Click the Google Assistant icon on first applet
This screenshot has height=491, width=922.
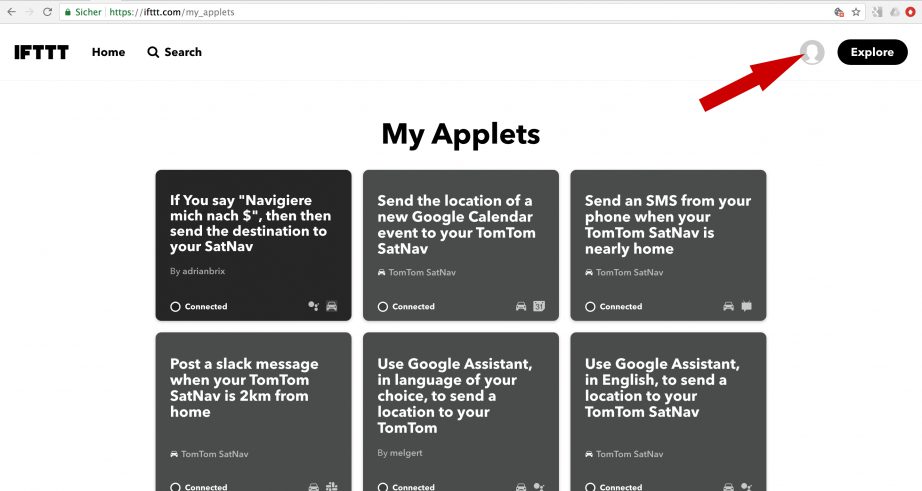(314, 306)
